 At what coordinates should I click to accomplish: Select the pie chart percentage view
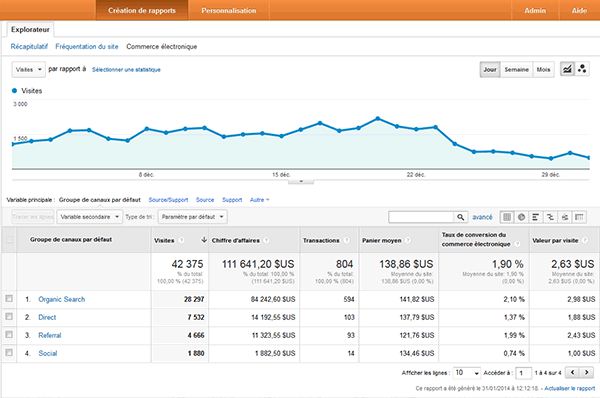click(x=521, y=217)
